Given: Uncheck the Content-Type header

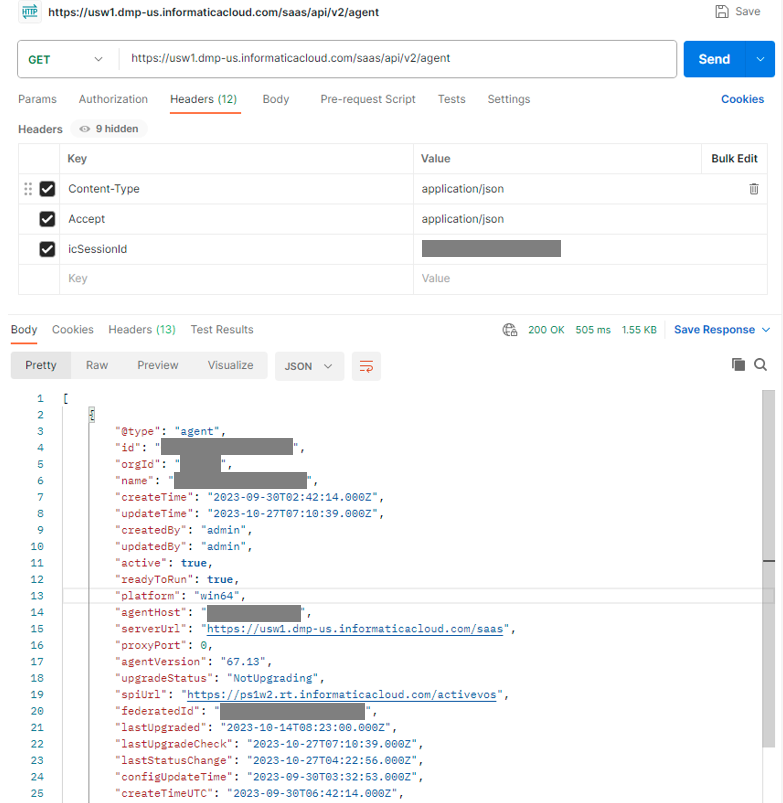Looking at the screenshot, I should pyautogui.click(x=46, y=188).
